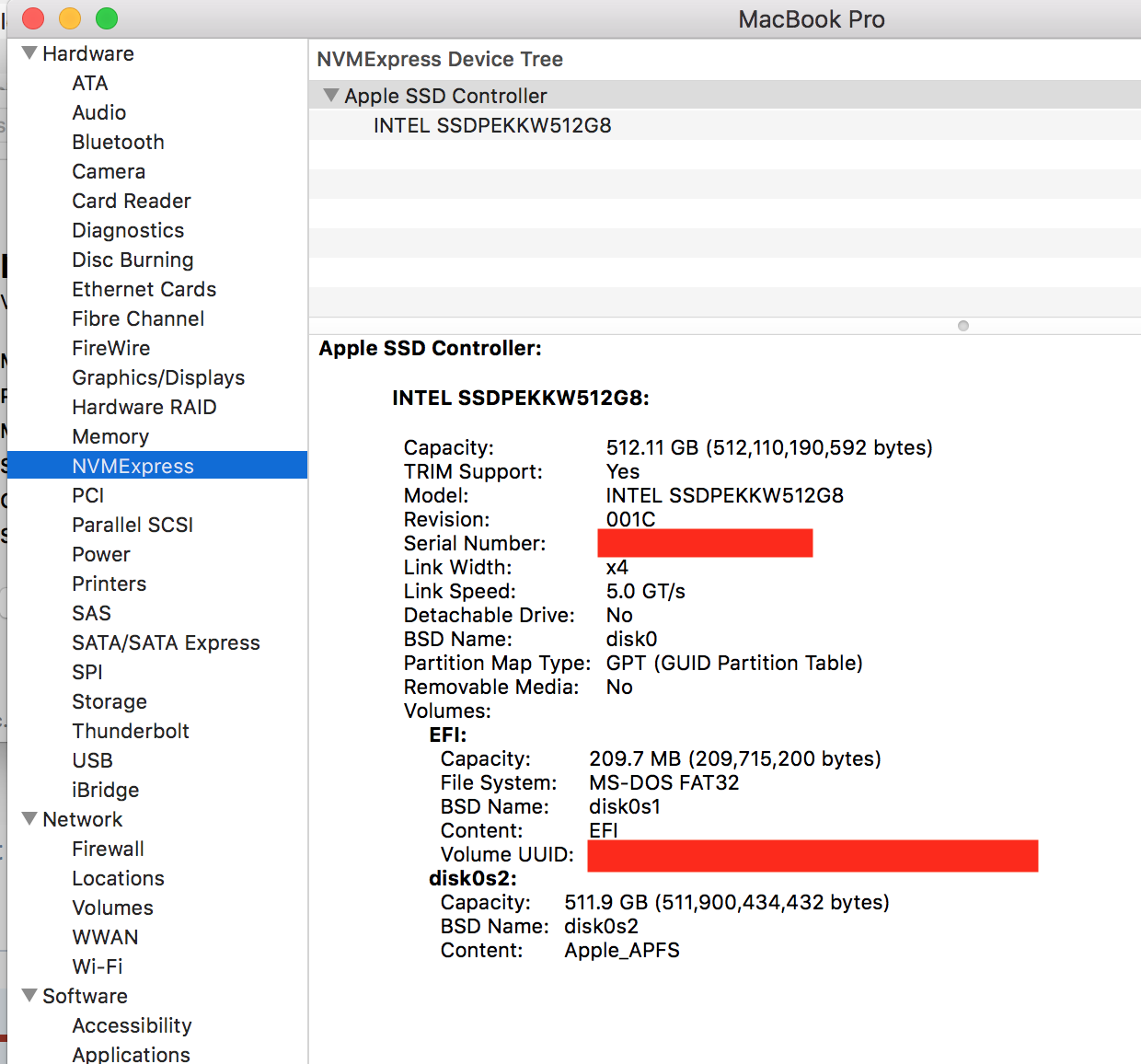Open the Bluetooth hardware entry
This screenshot has width=1141, height=1064.
click(x=119, y=142)
